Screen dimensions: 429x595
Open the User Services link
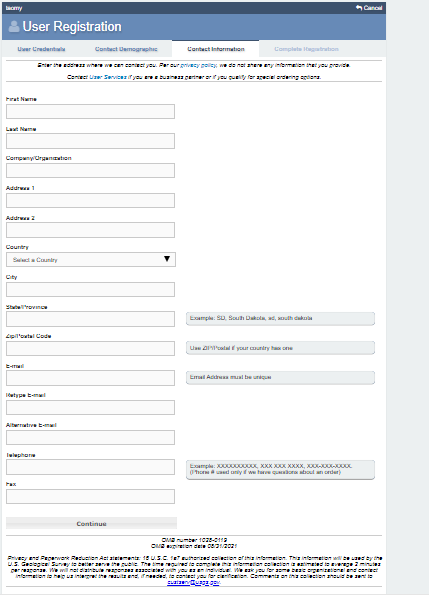pyautogui.click(x=108, y=77)
